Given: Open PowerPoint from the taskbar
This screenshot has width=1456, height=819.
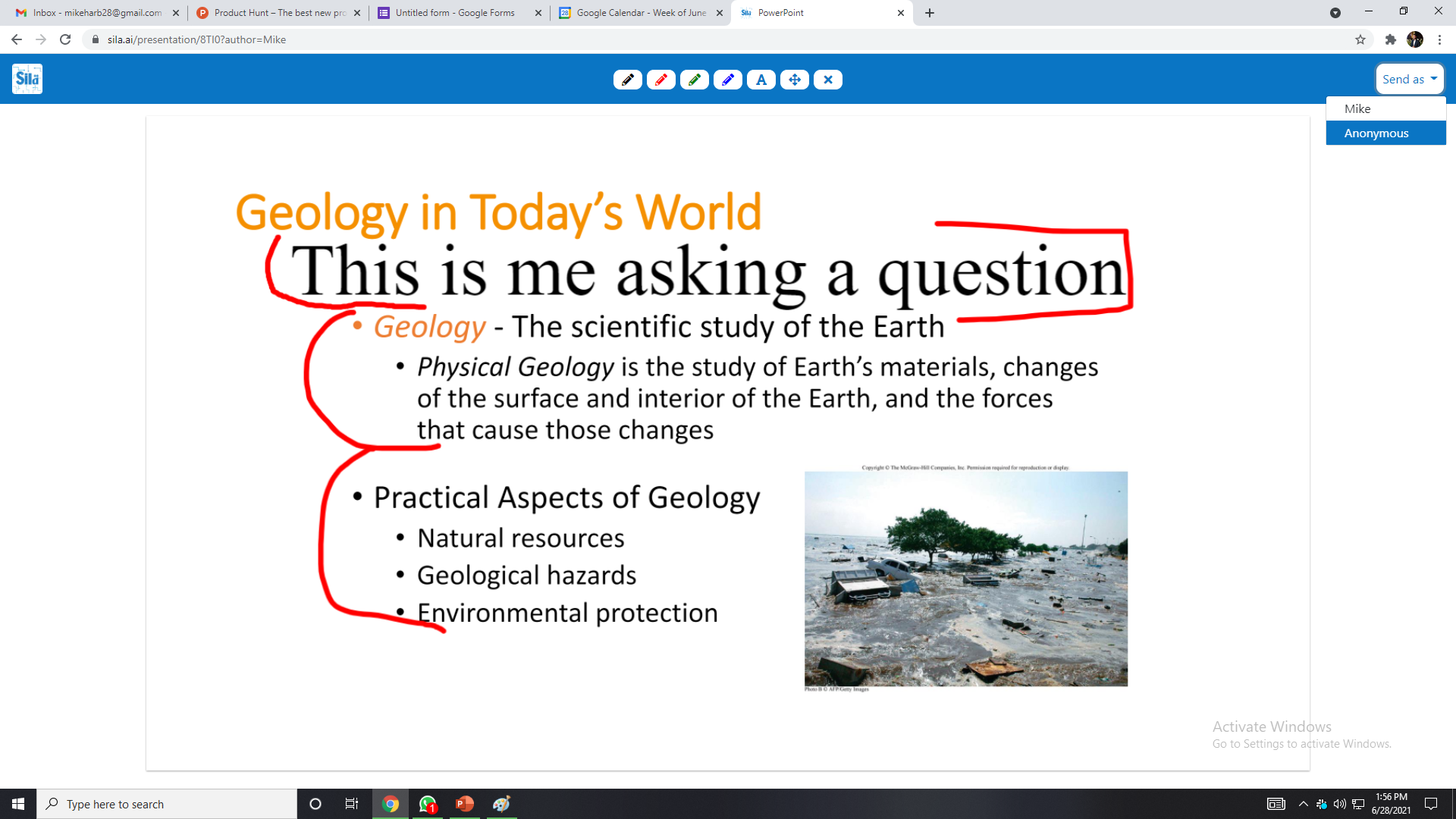Looking at the screenshot, I should (x=464, y=804).
